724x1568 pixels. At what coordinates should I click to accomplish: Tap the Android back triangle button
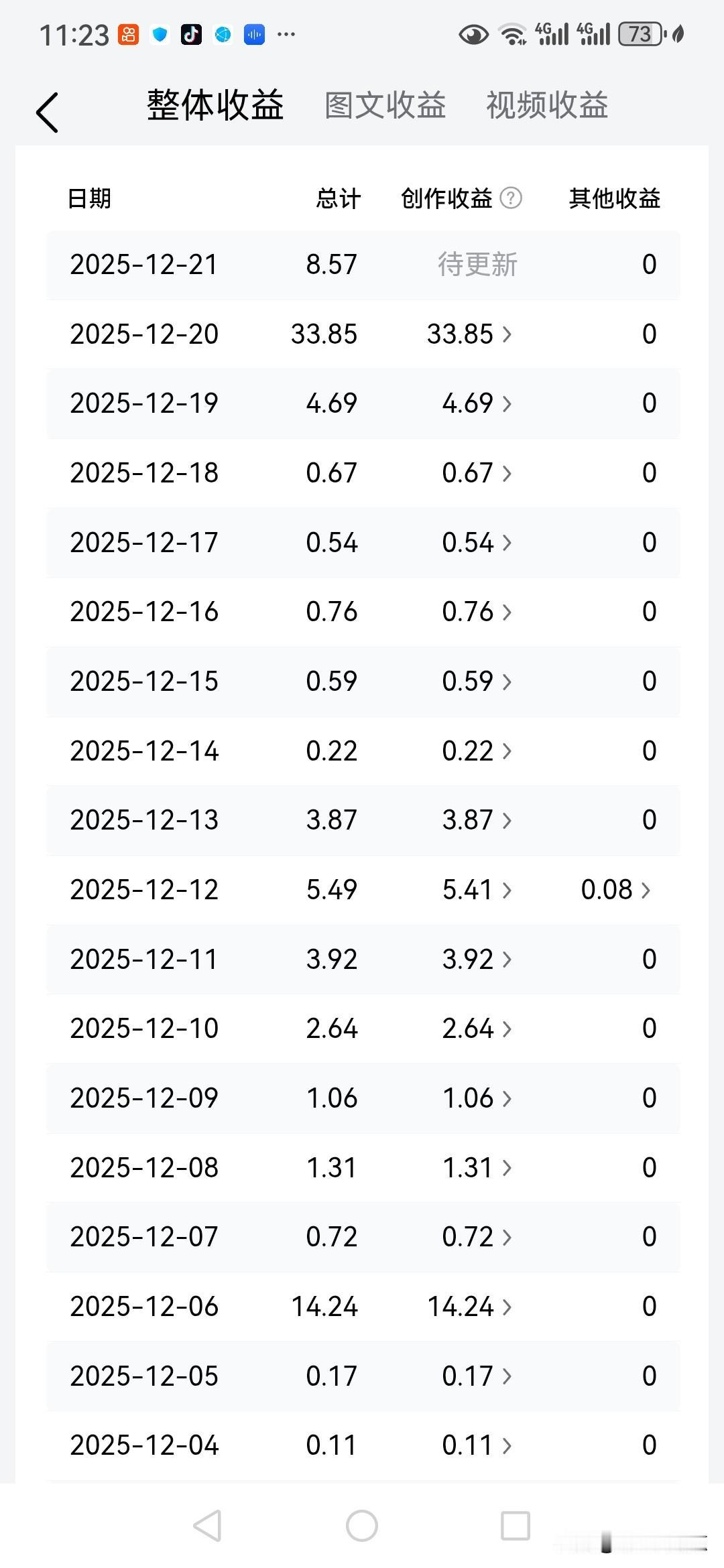click(207, 1526)
